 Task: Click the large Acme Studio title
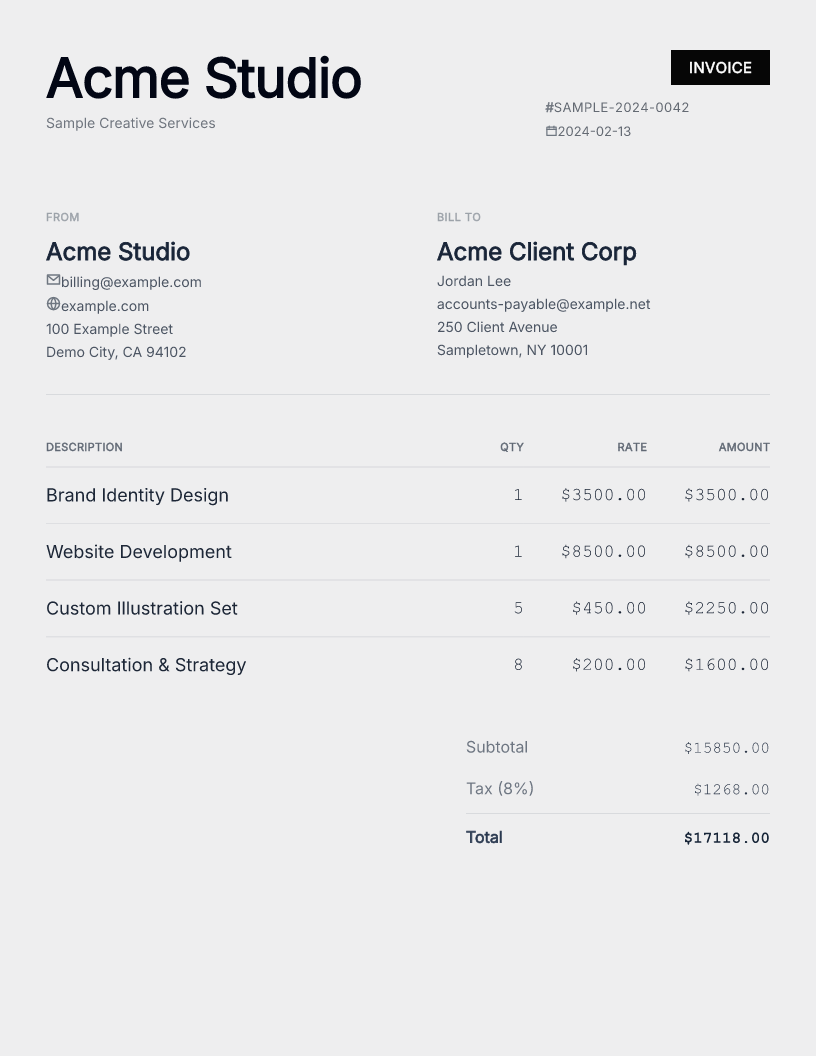204,78
